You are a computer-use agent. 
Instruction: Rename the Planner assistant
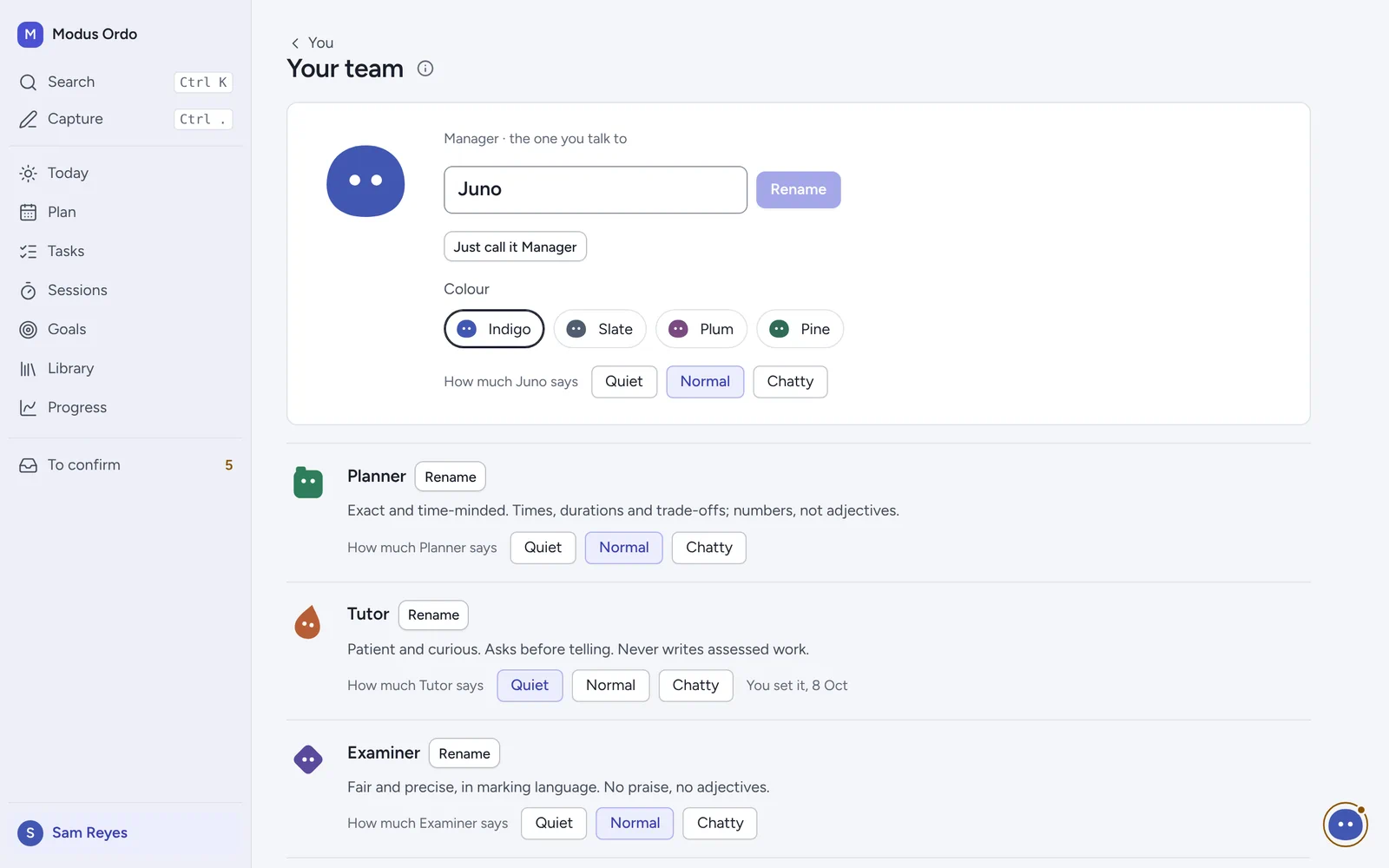pos(450,477)
